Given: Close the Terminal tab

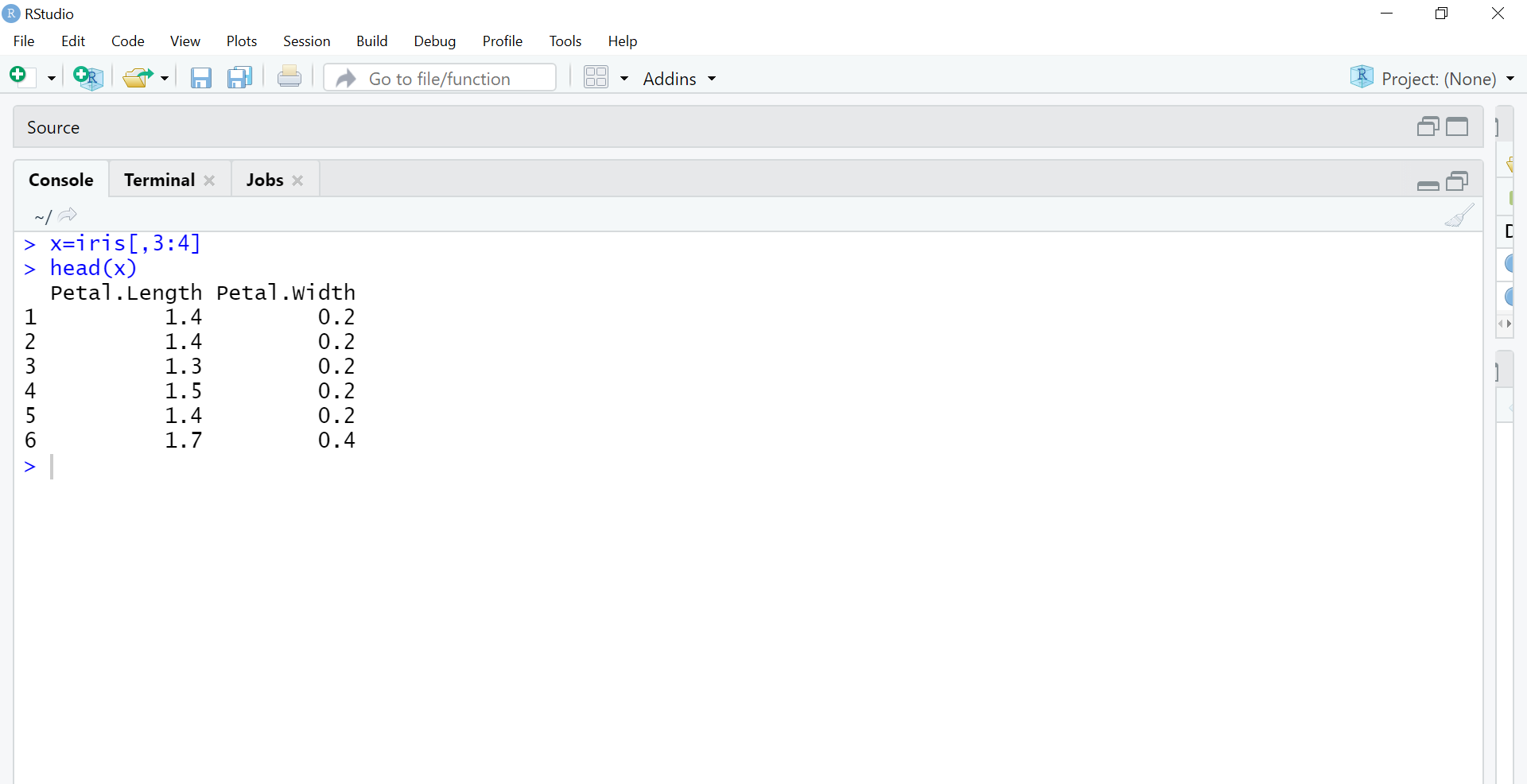Looking at the screenshot, I should point(209,180).
